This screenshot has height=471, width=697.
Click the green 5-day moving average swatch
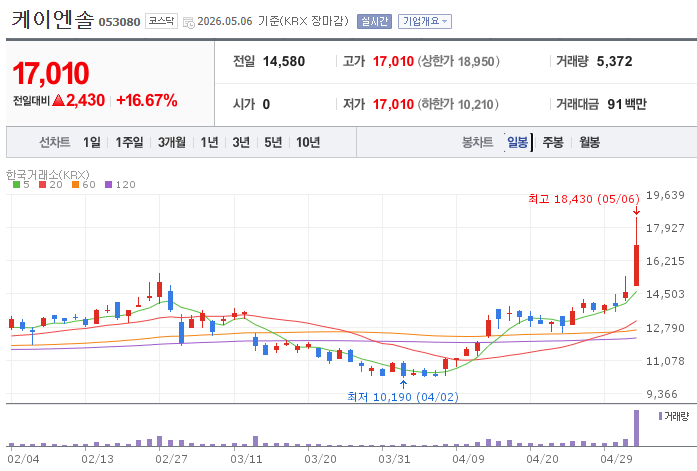pyautogui.click(x=16, y=184)
